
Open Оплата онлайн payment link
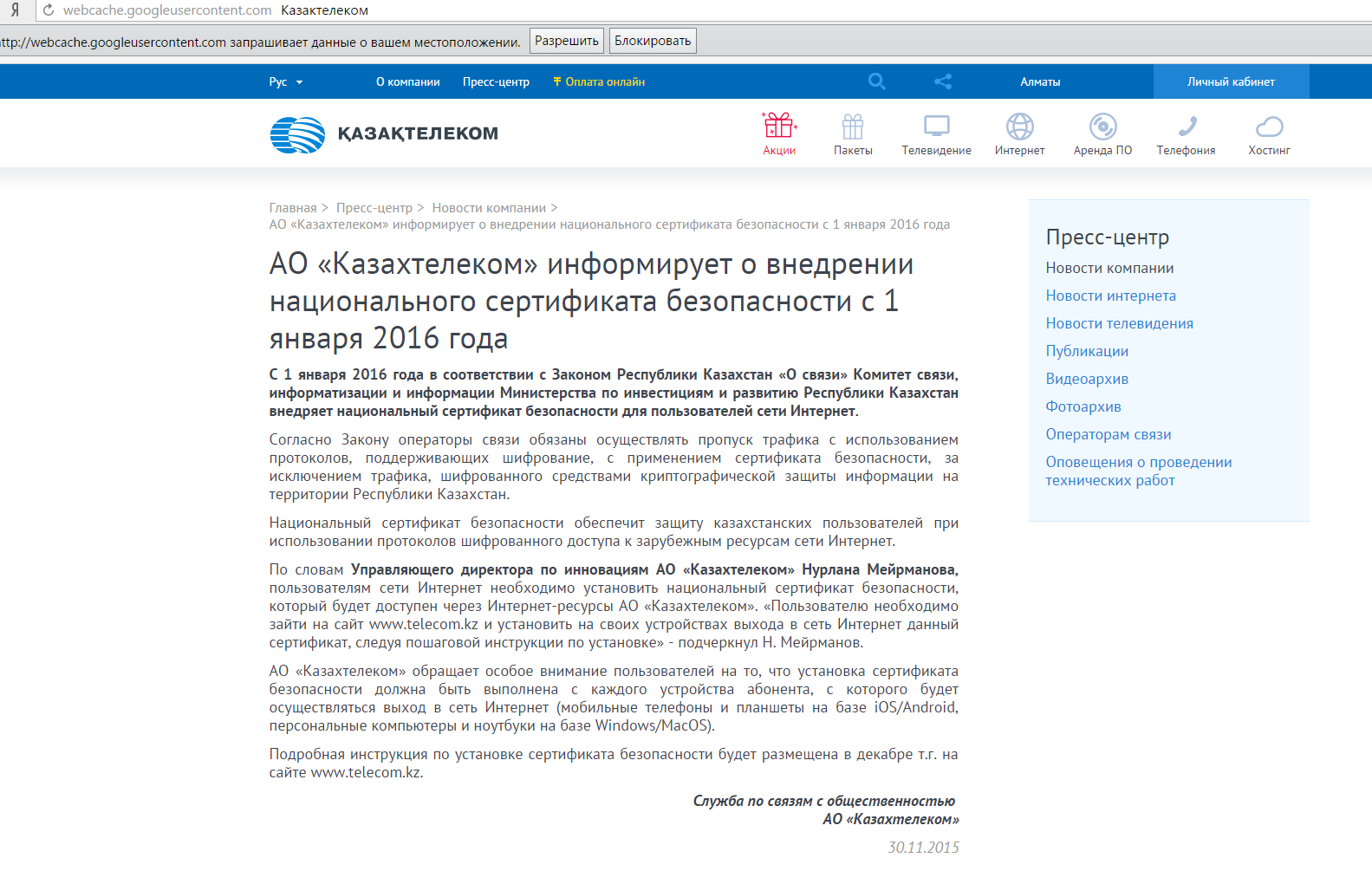pos(599,82)
